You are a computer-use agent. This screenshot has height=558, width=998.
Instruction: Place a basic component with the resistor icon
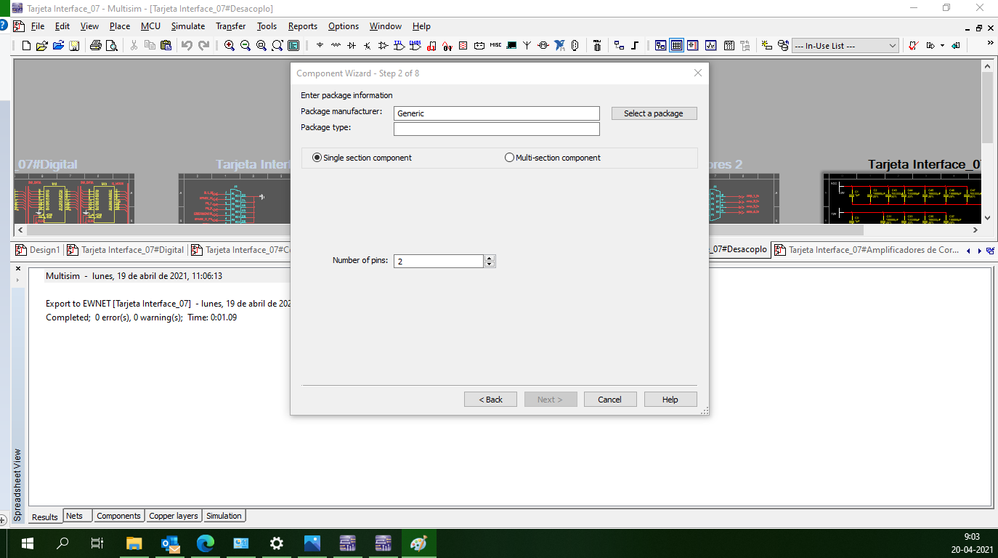pos(335,45)
